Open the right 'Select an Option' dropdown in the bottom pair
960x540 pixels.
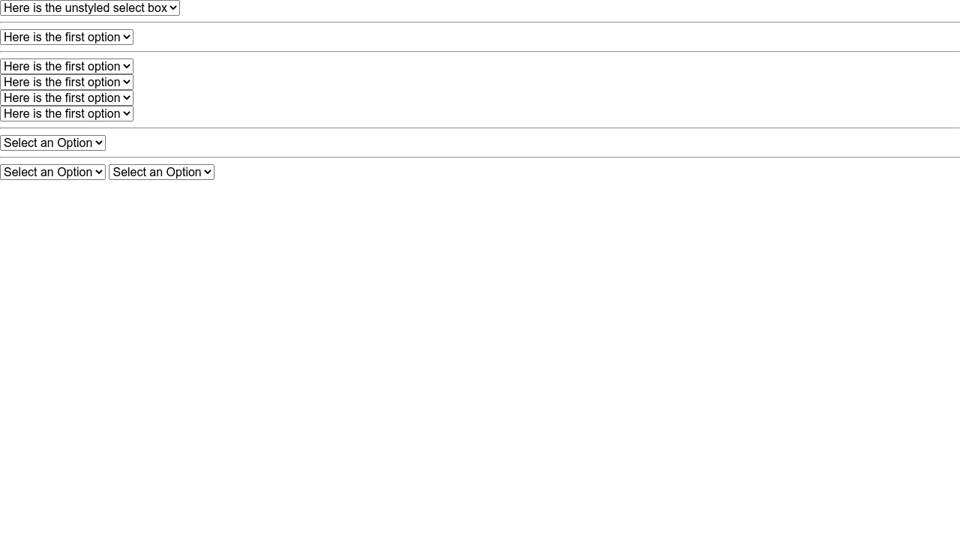coord(162,173)
